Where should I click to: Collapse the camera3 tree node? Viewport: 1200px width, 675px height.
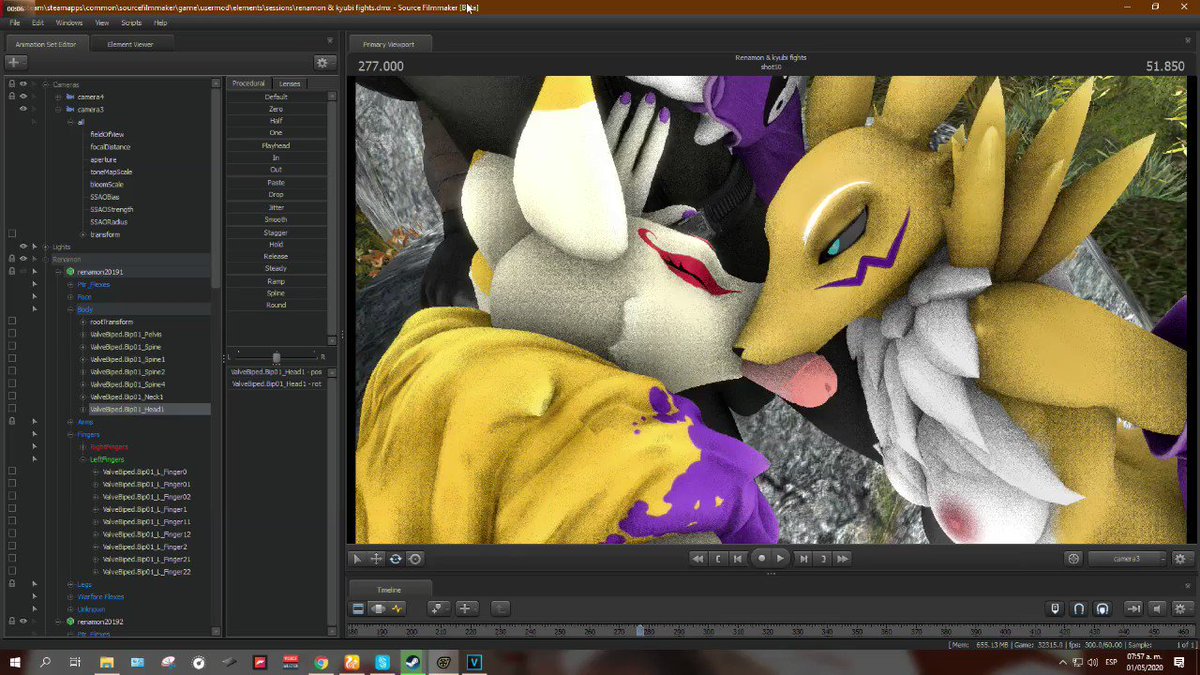[59, 109]
